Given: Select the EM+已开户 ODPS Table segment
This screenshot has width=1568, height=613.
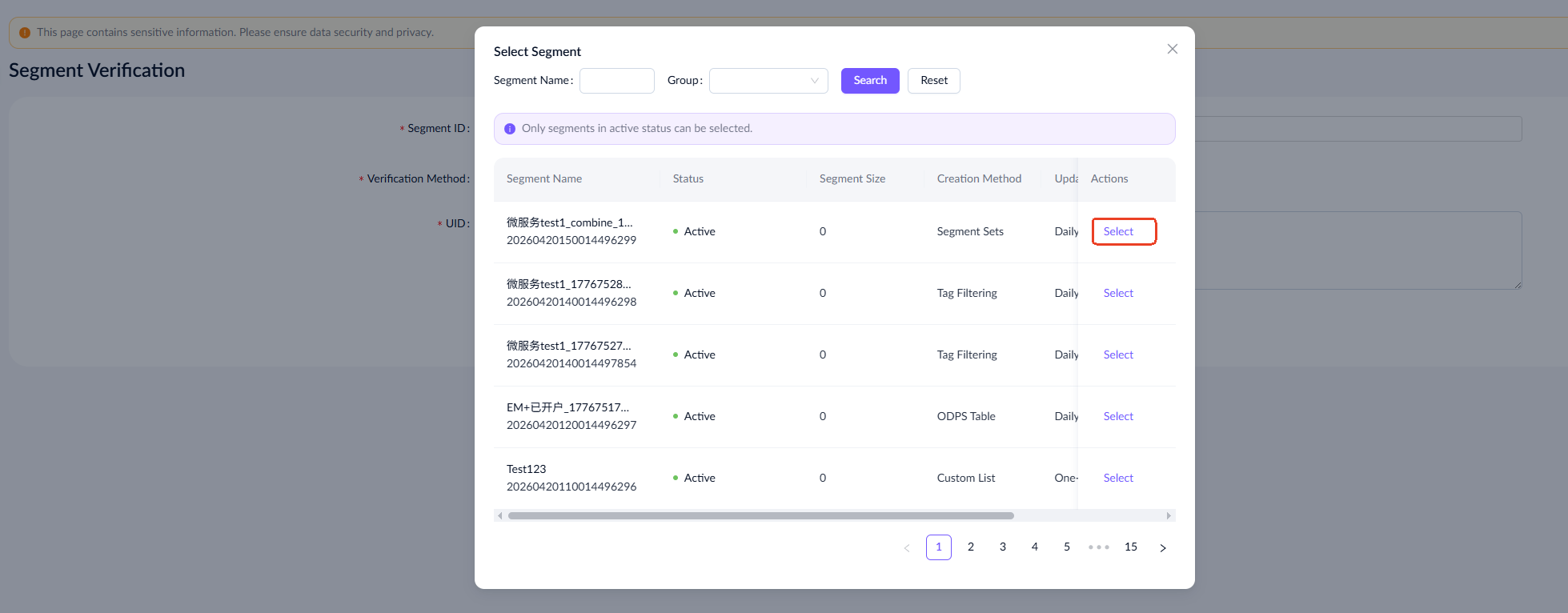Looking at the screenshot, I should pos(1118,417).
